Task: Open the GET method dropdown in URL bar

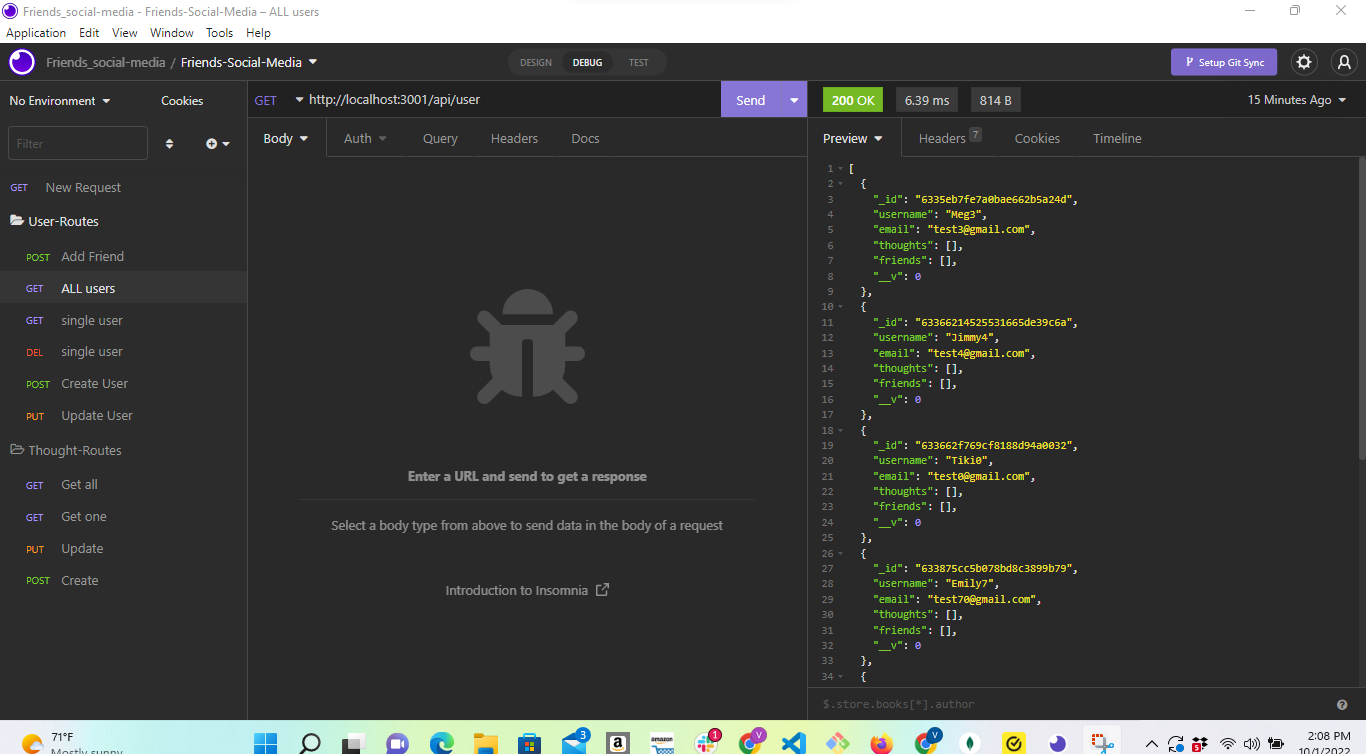Action: (x=275, y=99)
